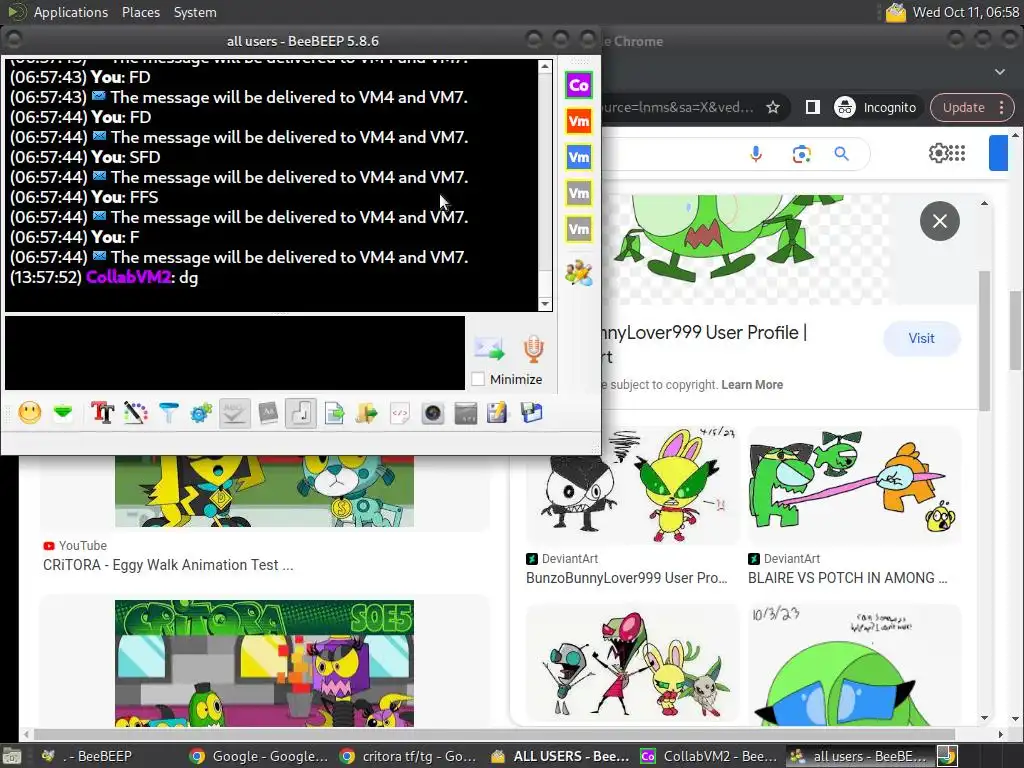This screenshot has width=1024, height=768.
Task: Open chat settings gear icon in BeeBEEP
Action: pos(201,413)
